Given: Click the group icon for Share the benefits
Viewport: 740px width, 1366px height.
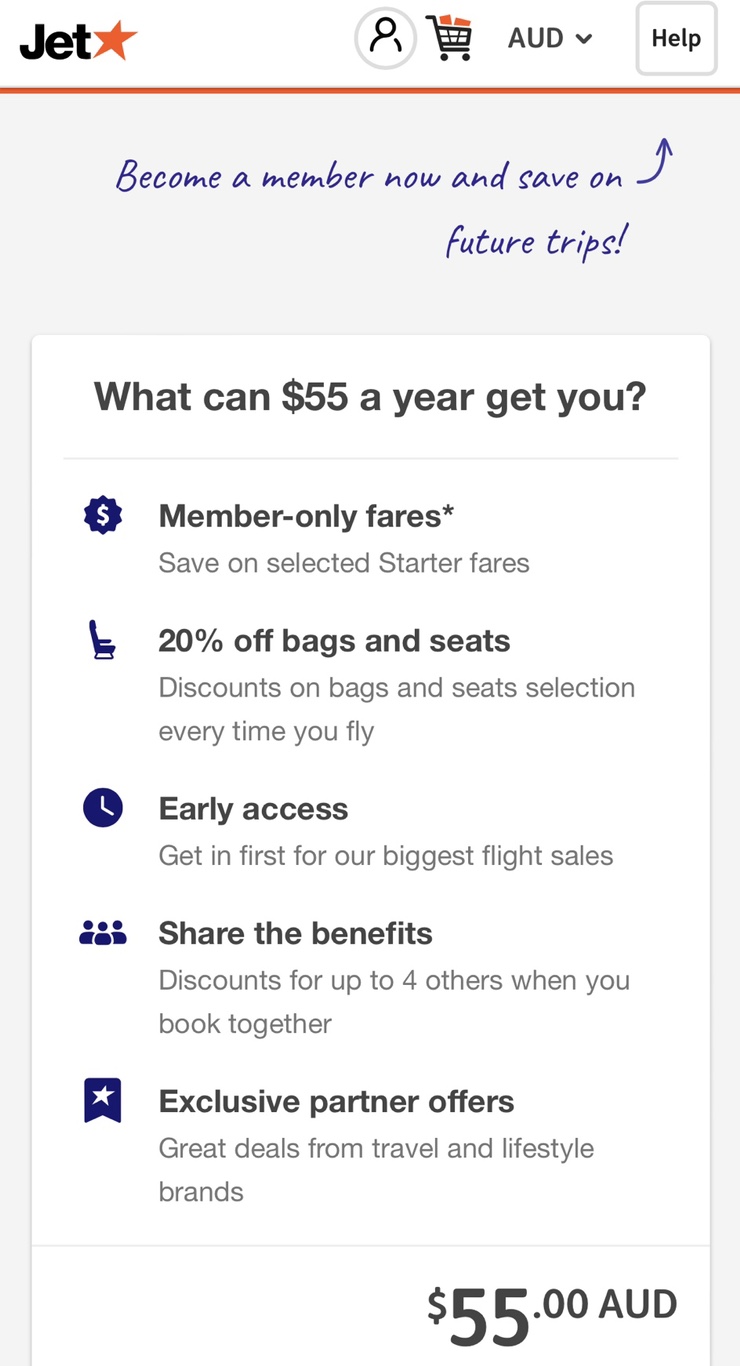Looking at the screenshot, I should [x=103, y=933].
